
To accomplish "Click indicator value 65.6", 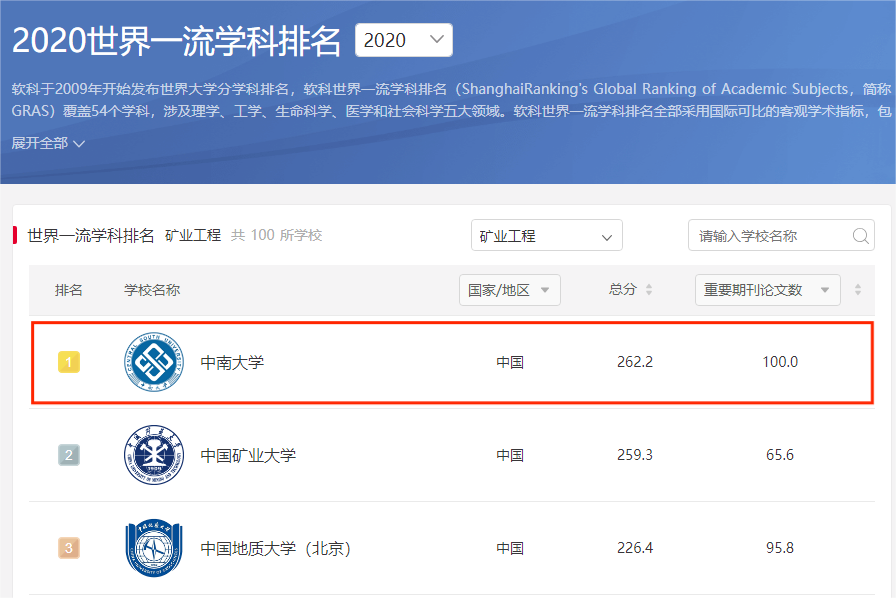I will pyautogui.click(x=780, y=455).
